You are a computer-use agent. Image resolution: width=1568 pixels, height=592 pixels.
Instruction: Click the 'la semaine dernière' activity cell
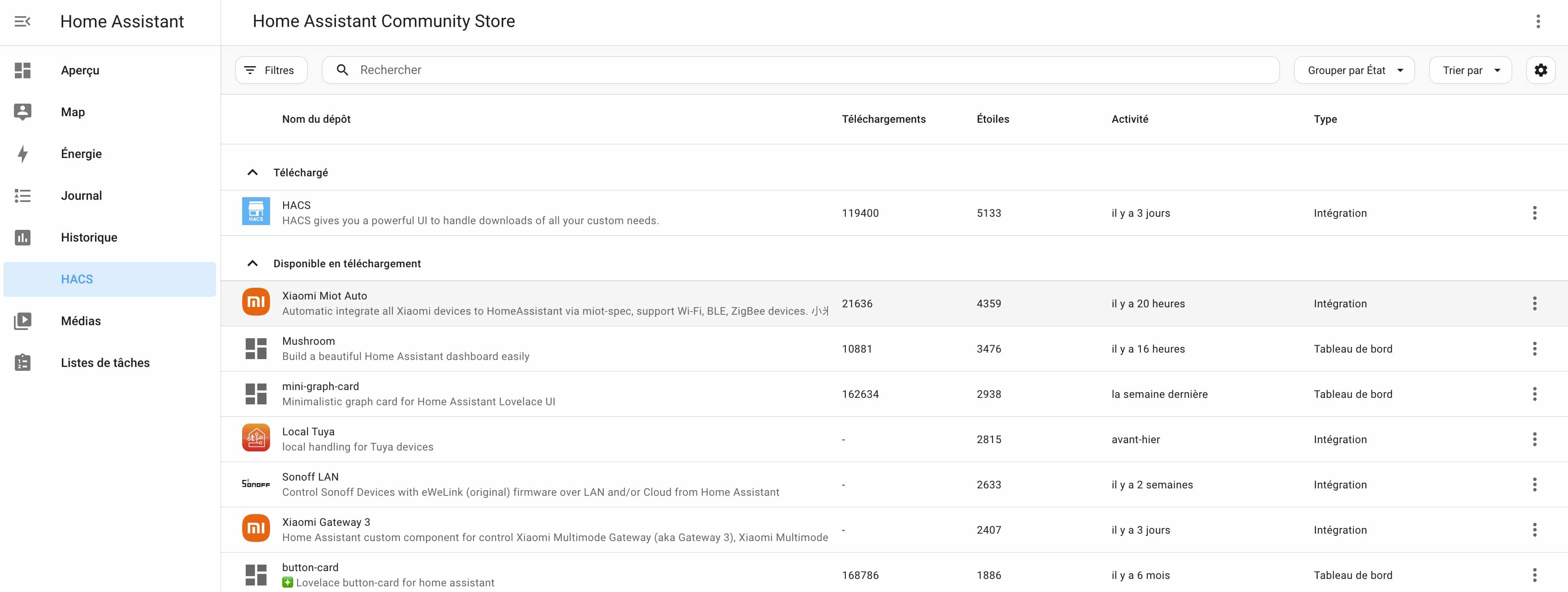click(x=1159, y=394)
